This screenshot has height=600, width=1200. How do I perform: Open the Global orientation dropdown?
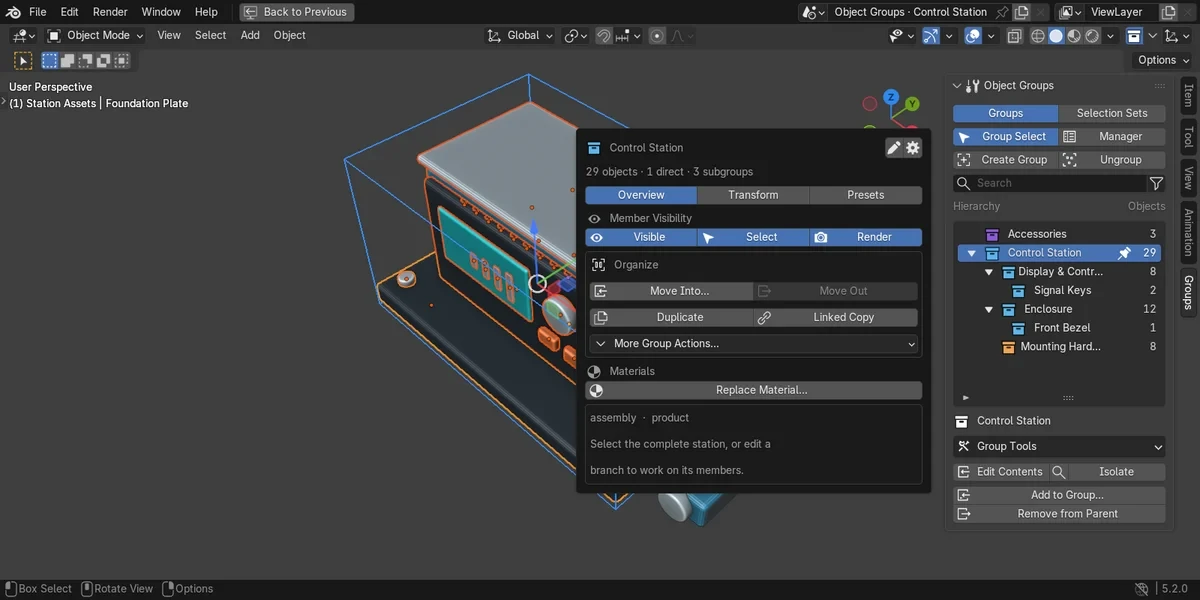pos(520,35)
